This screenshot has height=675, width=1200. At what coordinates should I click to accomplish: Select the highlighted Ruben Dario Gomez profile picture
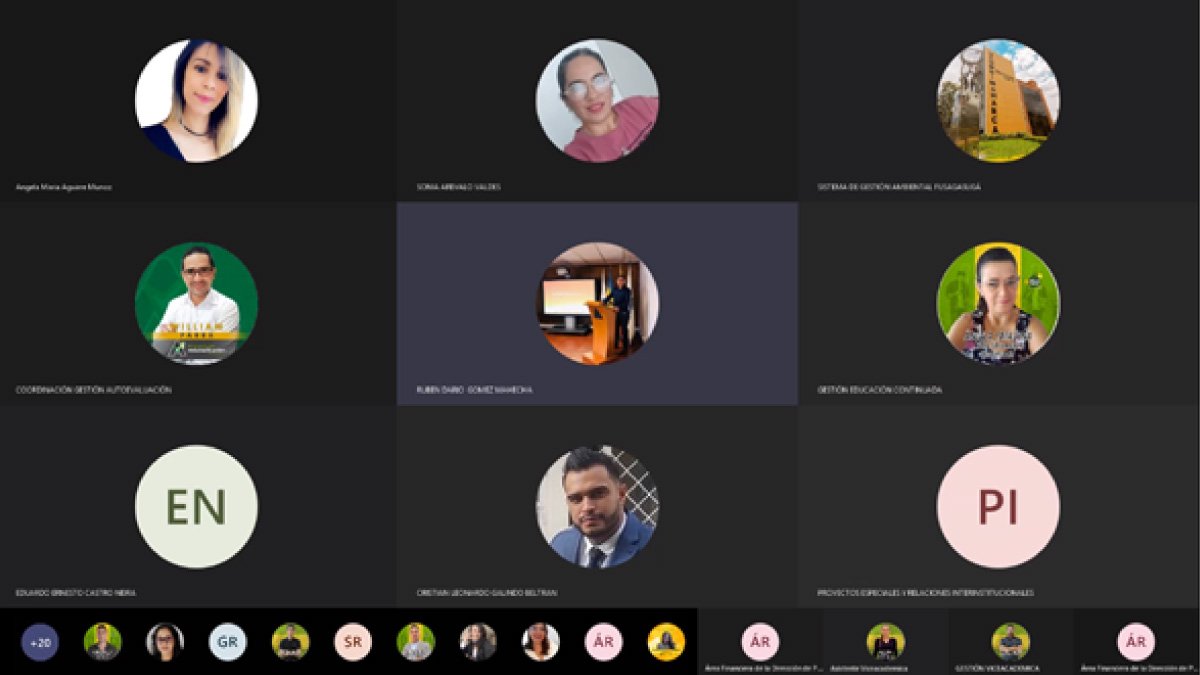pos(597,304)
